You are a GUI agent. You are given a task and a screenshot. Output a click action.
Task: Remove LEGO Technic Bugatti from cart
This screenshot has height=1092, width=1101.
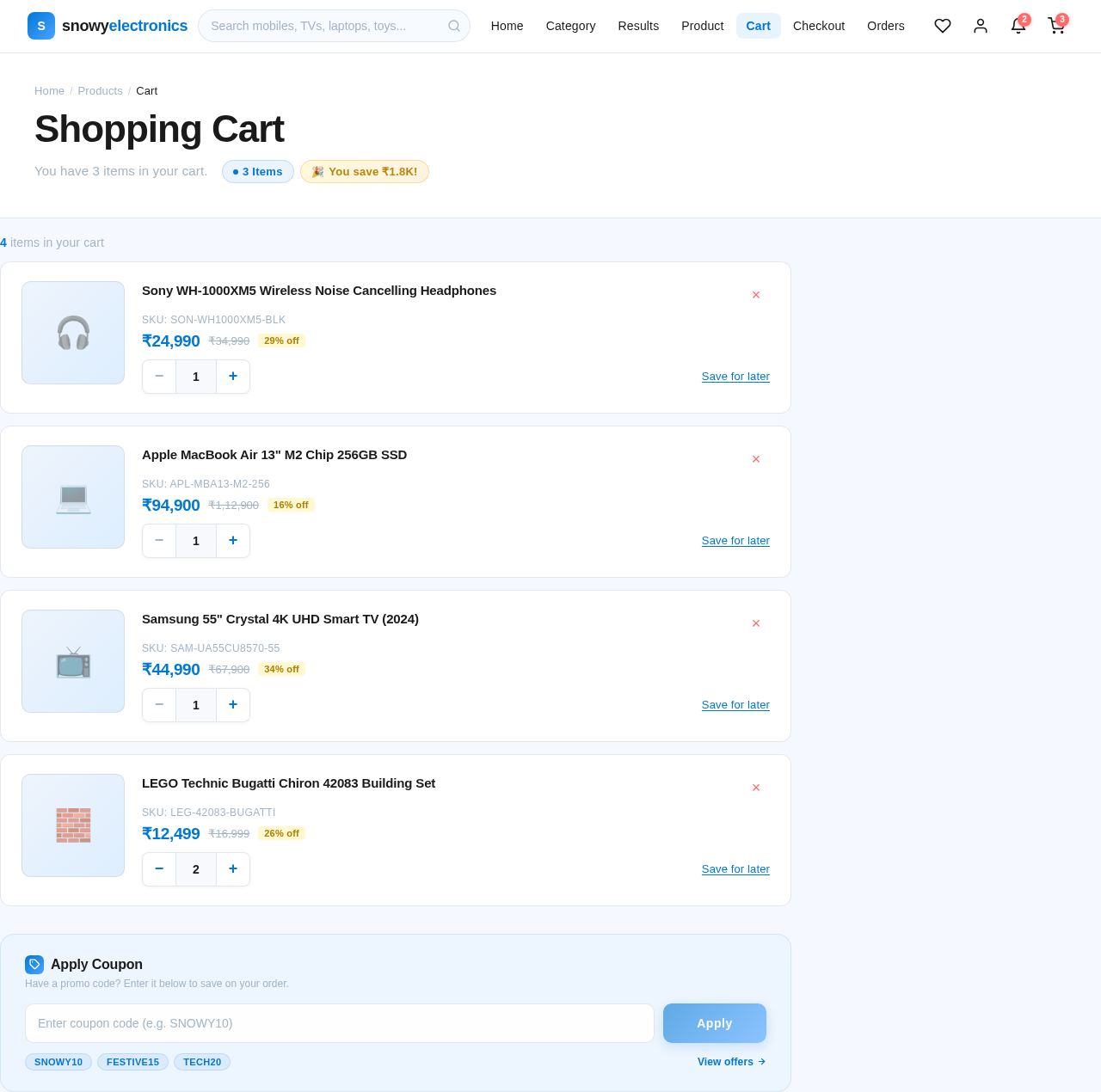(756, 788)
